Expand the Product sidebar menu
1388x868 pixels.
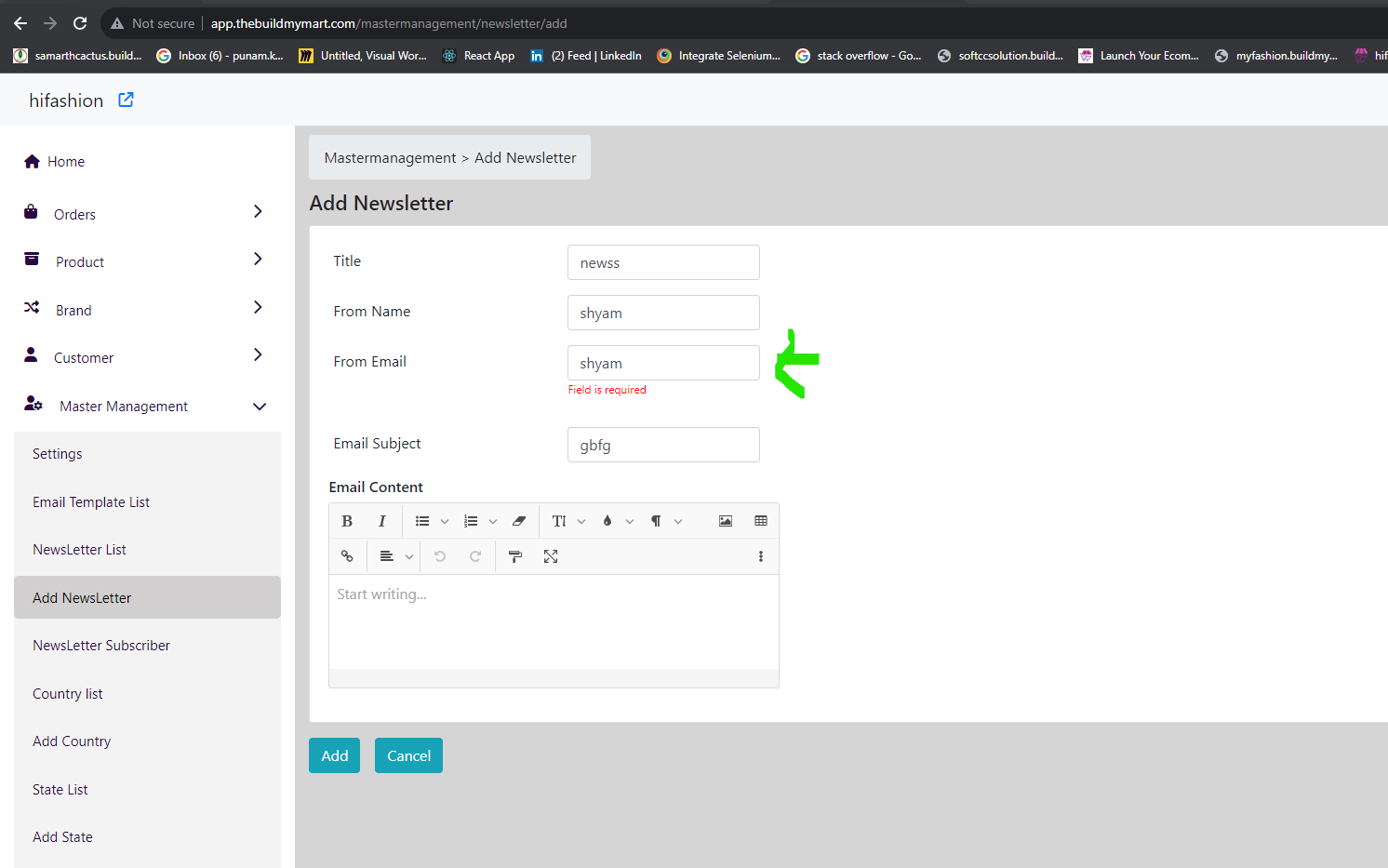(x=259, y=259)
